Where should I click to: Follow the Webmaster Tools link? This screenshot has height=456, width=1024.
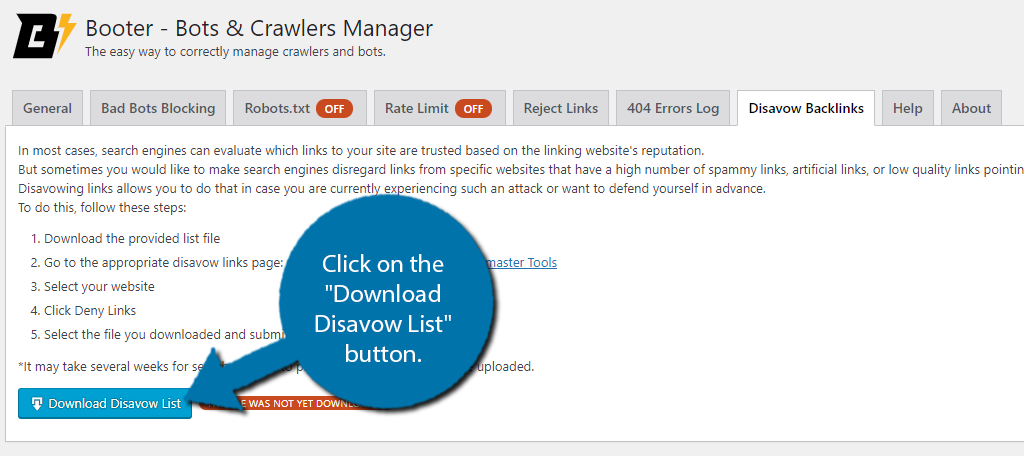coord(521,263)
